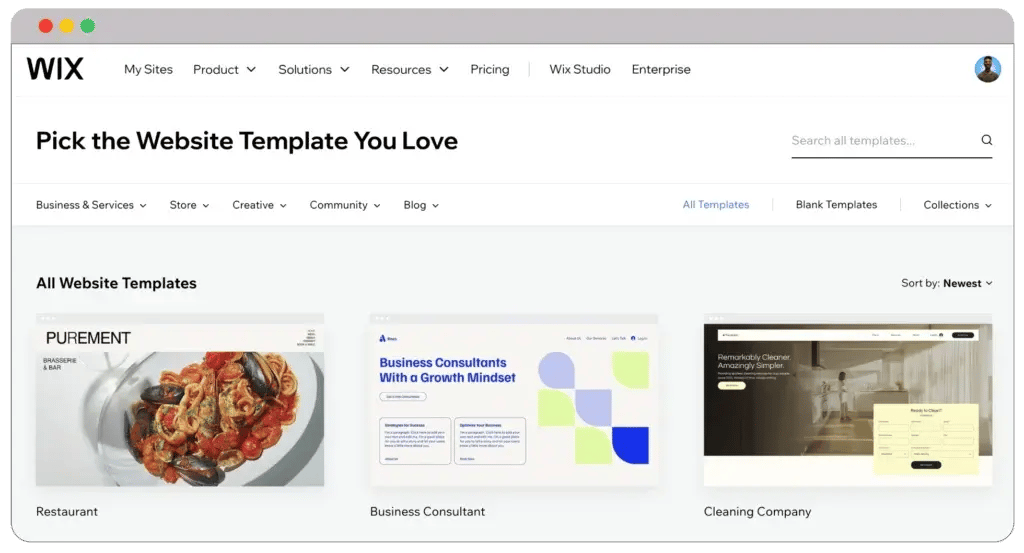Click the Search all templates field
Screen dimensions: 1024x553
880,141
